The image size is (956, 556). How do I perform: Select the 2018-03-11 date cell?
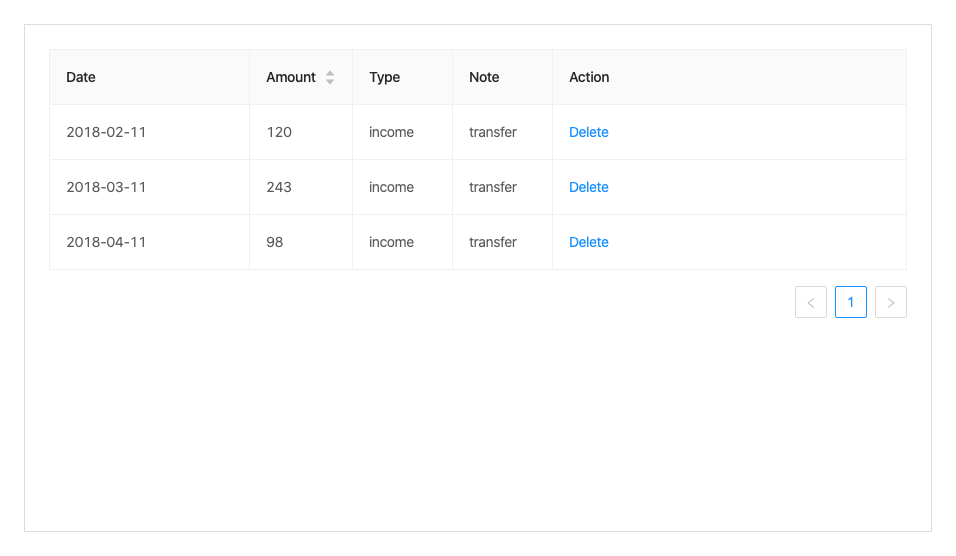coord(106,187)
